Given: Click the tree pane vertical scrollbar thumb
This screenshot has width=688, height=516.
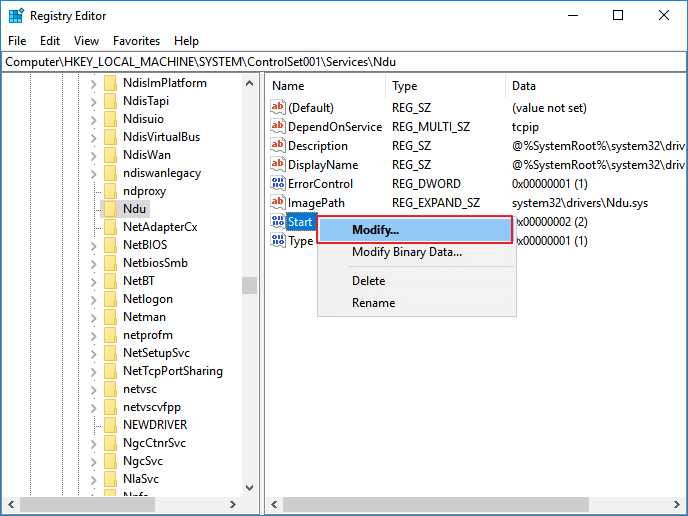Looking at the screenshot, I should tap(249, 285).
